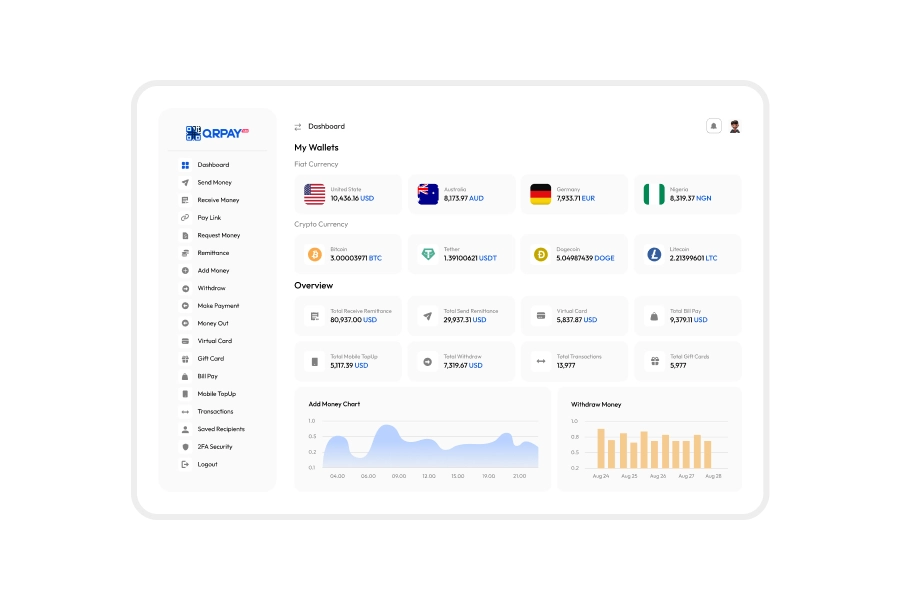Click the Dogecoin wallet icon

point(541,254)
